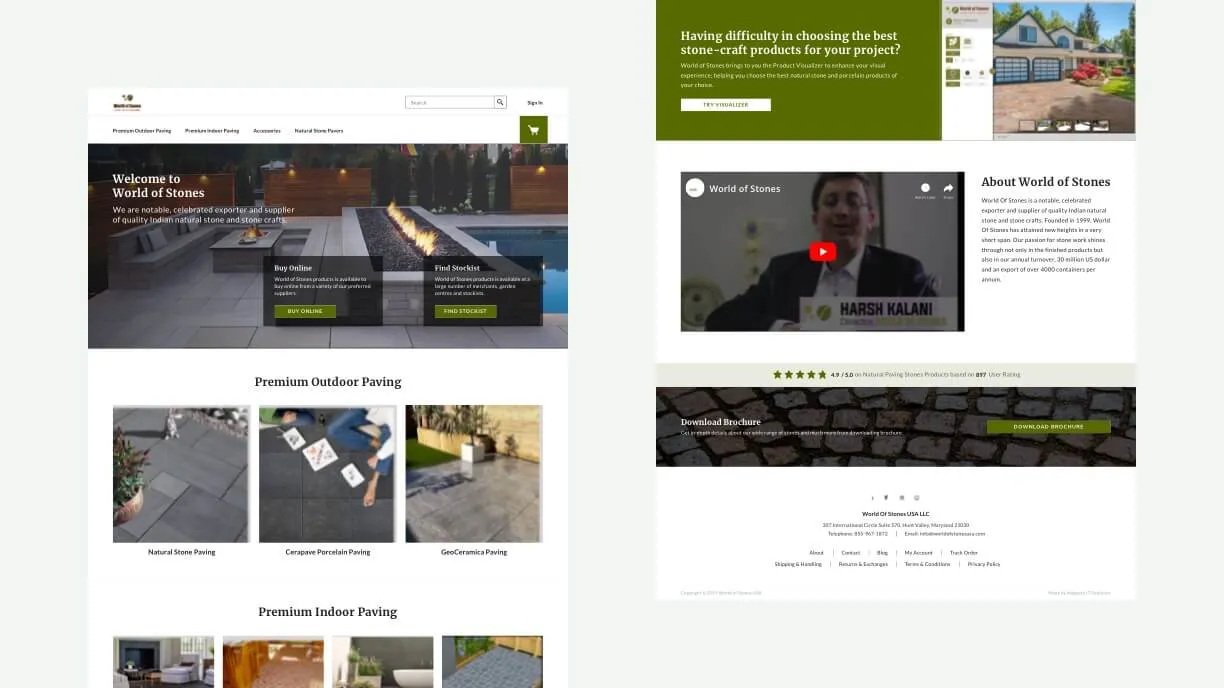
Task: Click the Share arrow on the video
Action: [x=947, y=187]
